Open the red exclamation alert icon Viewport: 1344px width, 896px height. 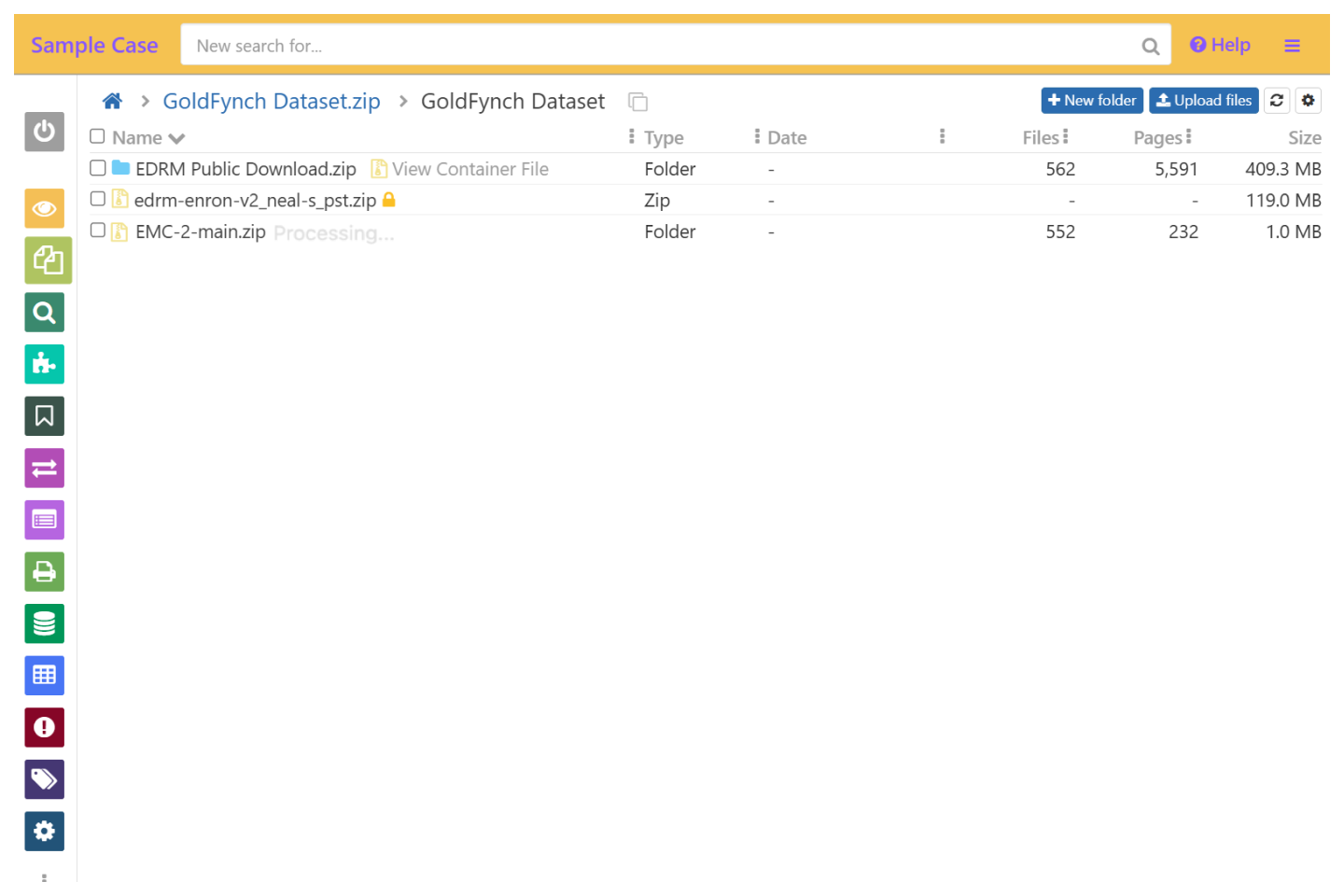44,727
